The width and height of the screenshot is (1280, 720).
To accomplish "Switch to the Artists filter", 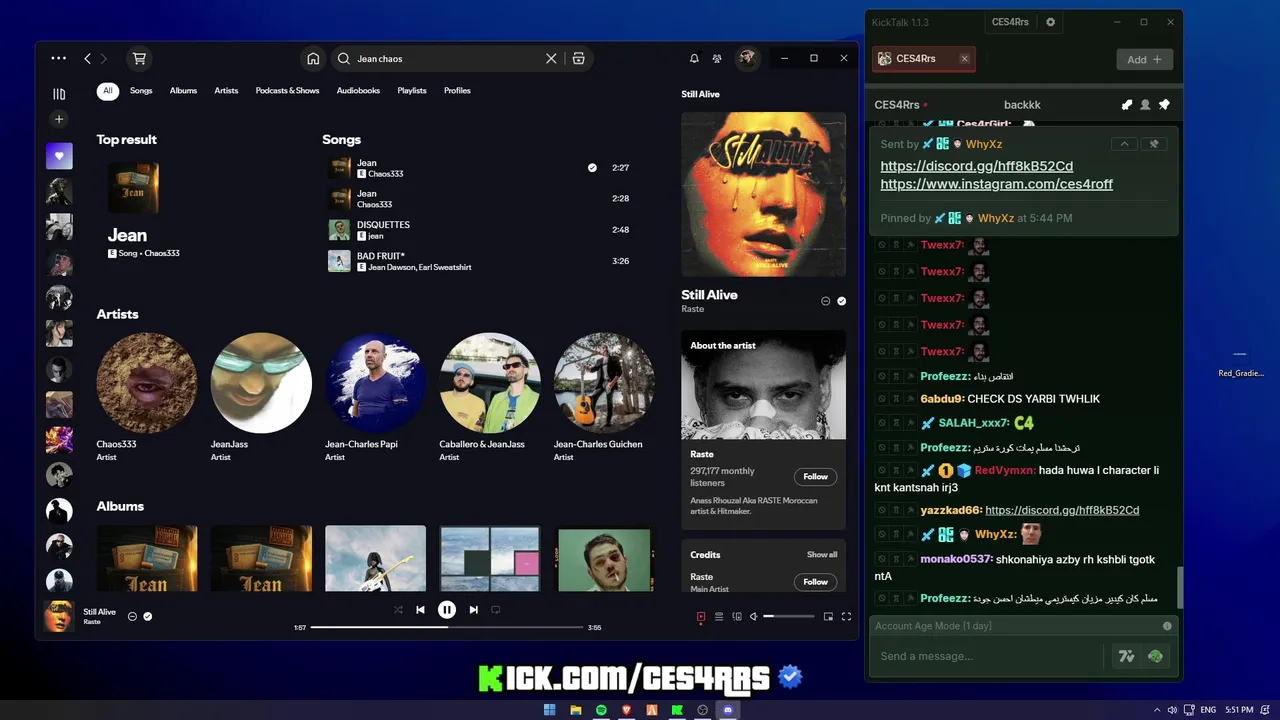I will [226, 91].
